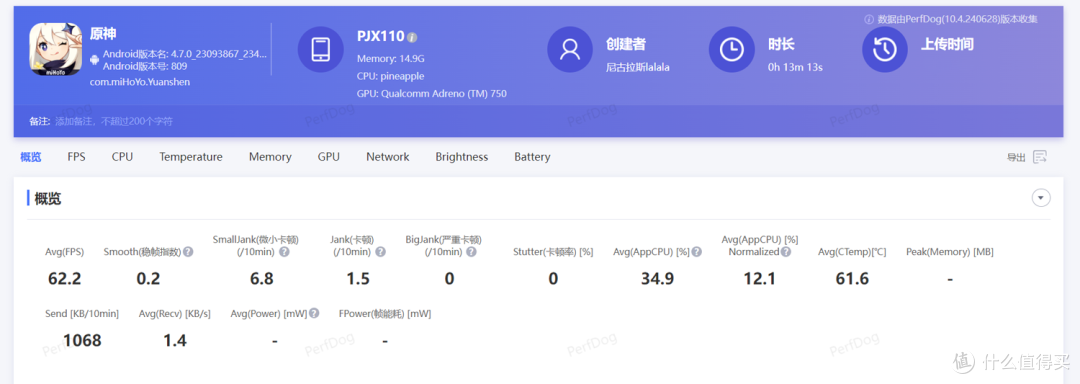
Task: Click the Stutter(卡顿率) [%] label
Action: point(552,253)
